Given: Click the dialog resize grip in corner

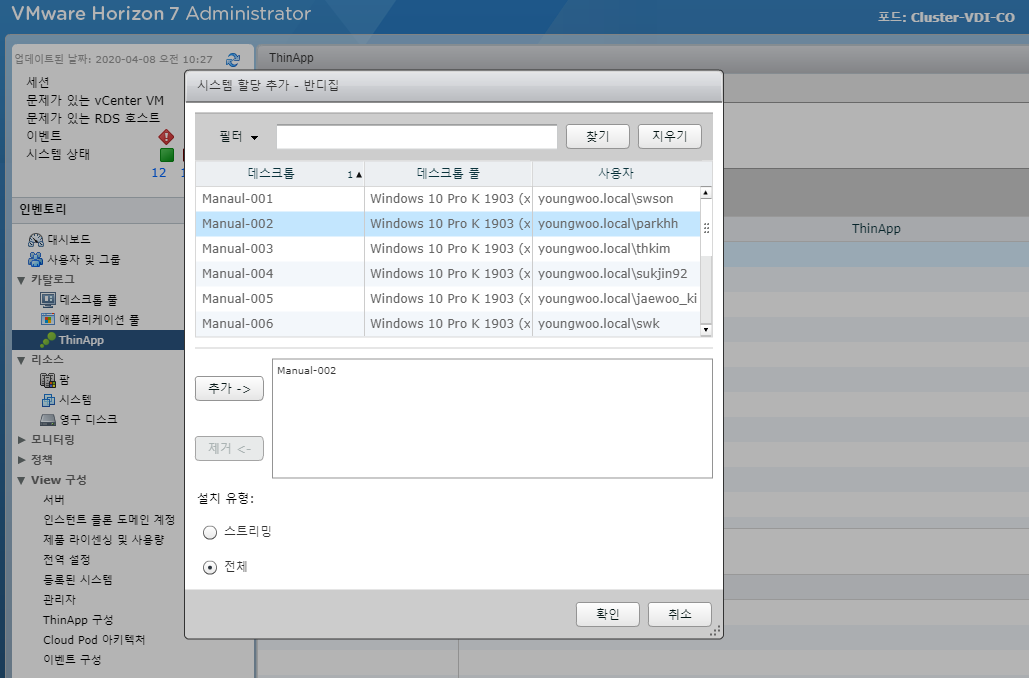Looking at the screenshot, I should [x=715, y=631].
